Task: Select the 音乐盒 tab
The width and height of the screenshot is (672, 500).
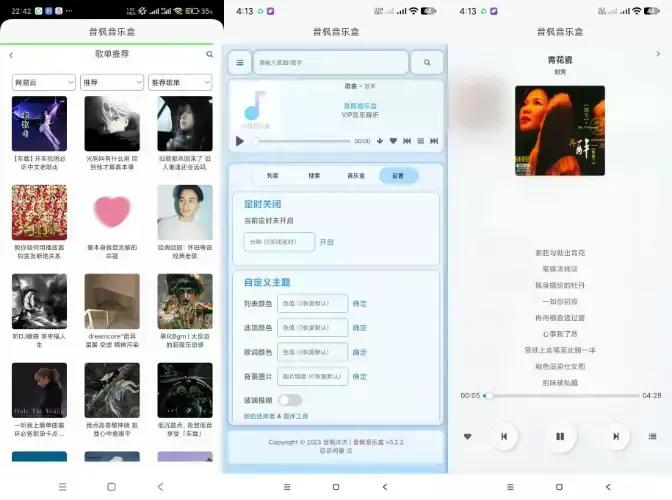Action: (356, 175)
